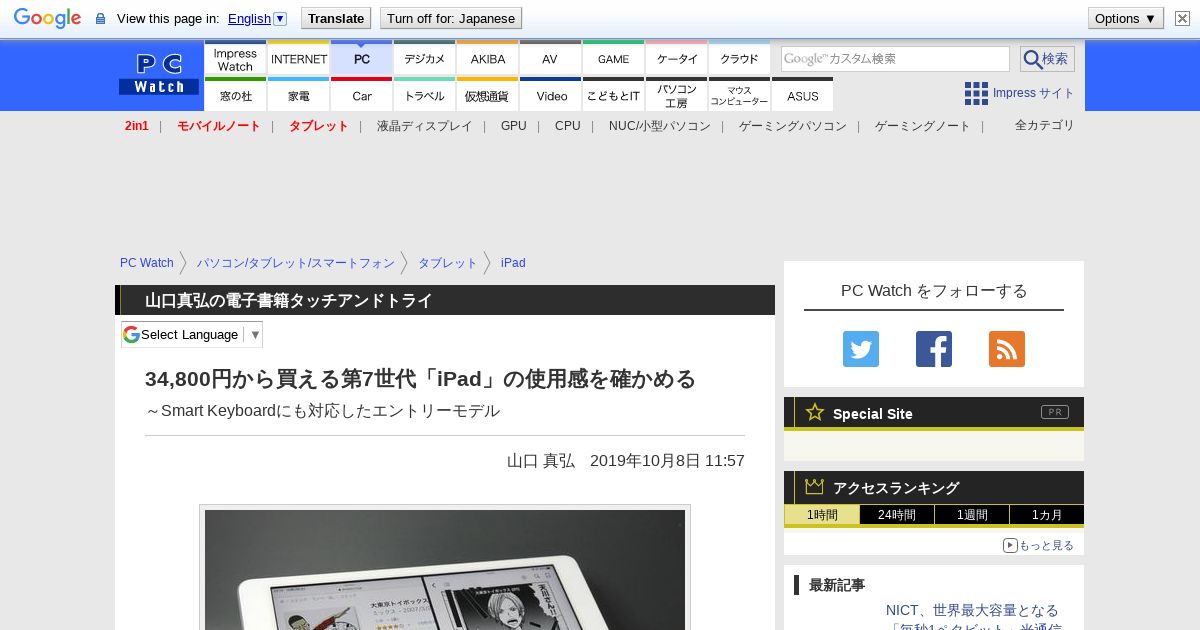Click author name 山口 真弘
The height and width of the screenshot is (630, 1200).
click(x=541, y=460)
